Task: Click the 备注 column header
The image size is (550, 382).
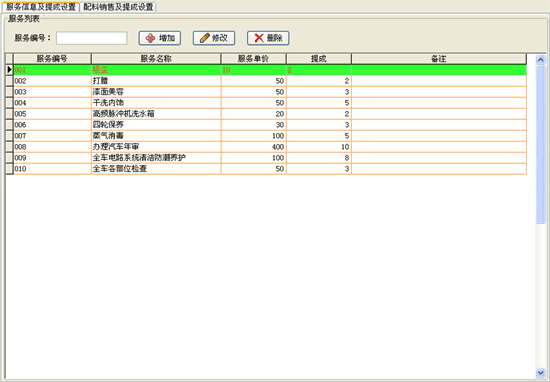Action: pyautogui.click(x=439, y=59)
